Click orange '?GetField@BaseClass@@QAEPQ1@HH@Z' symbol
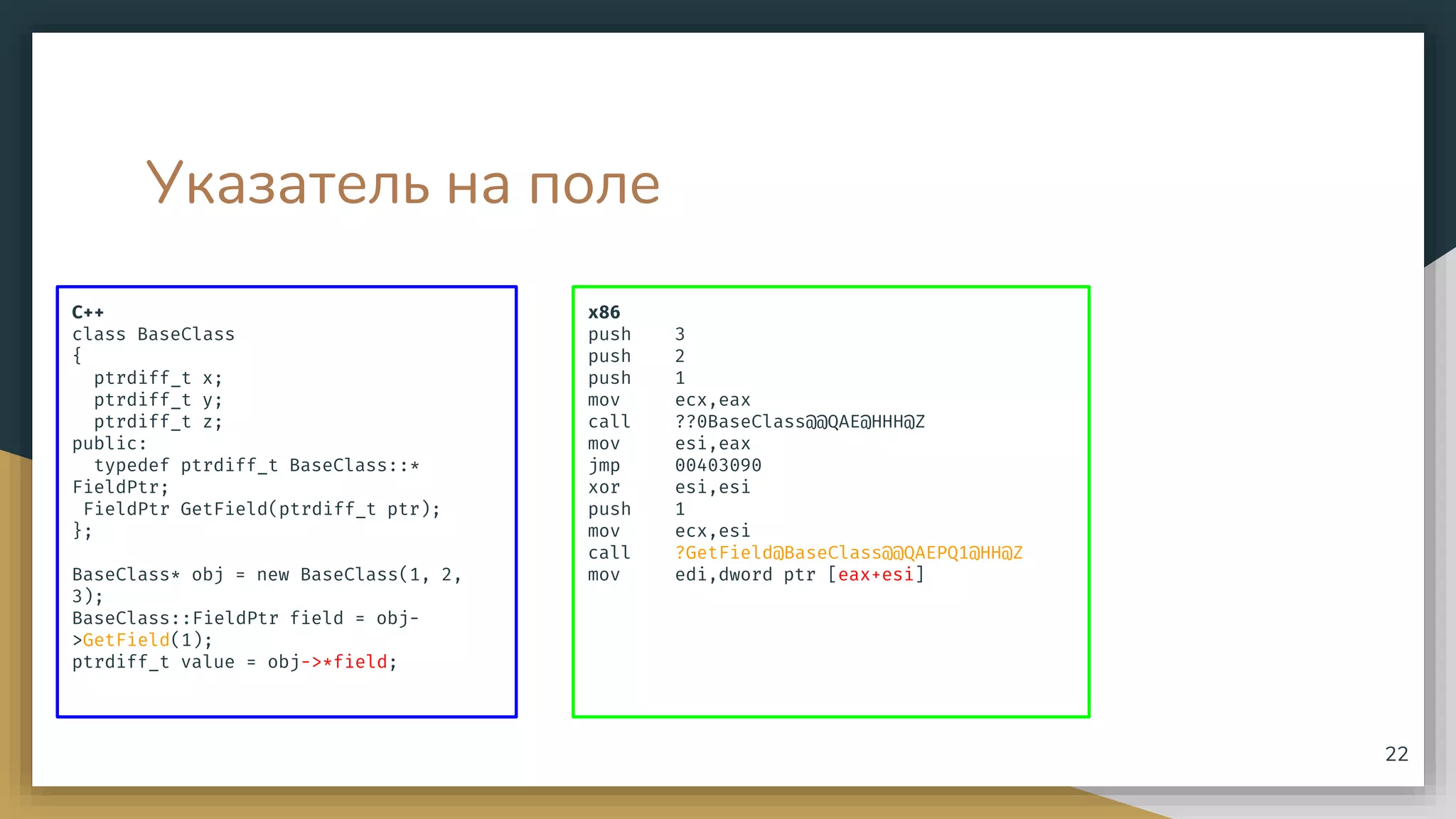 [x=849, y=552]
